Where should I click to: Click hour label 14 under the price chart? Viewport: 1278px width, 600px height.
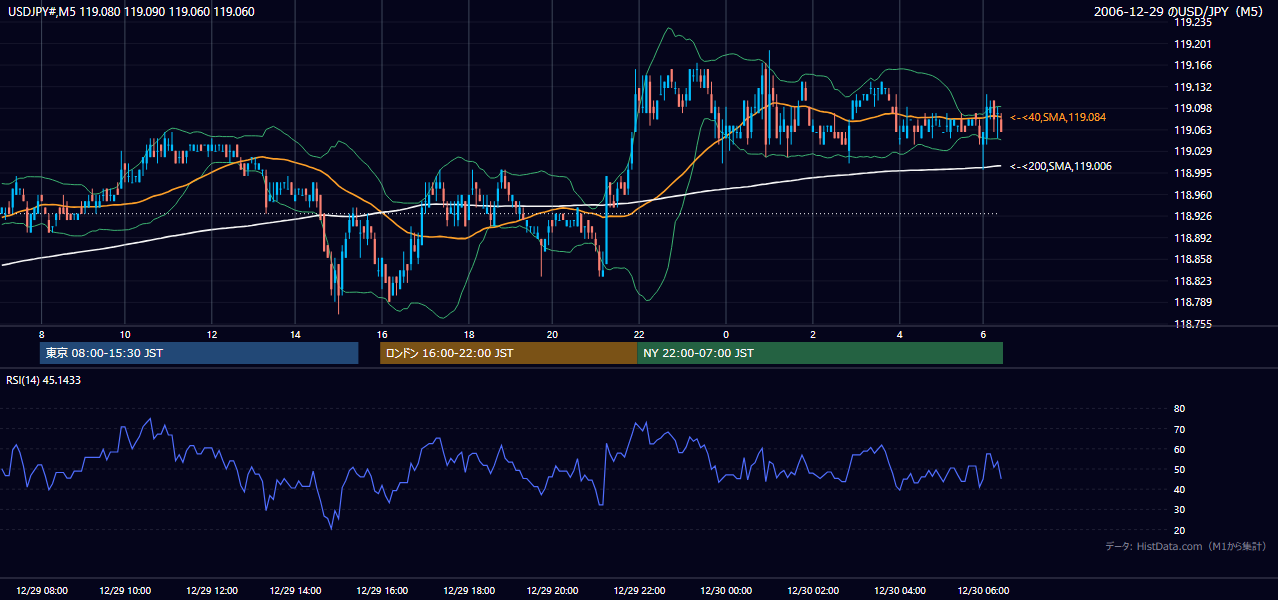(296, 334)
